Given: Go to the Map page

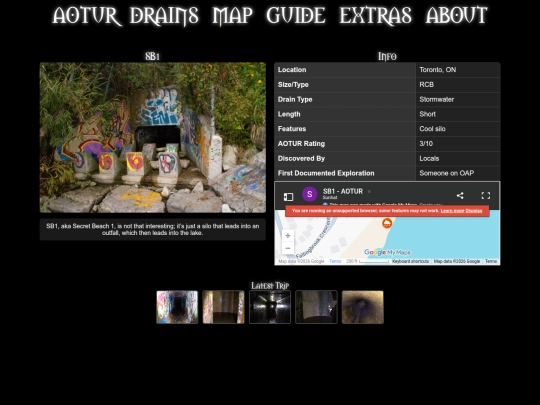Looking at the screenshot, I should pyautogui.click(x=232, y=15).
